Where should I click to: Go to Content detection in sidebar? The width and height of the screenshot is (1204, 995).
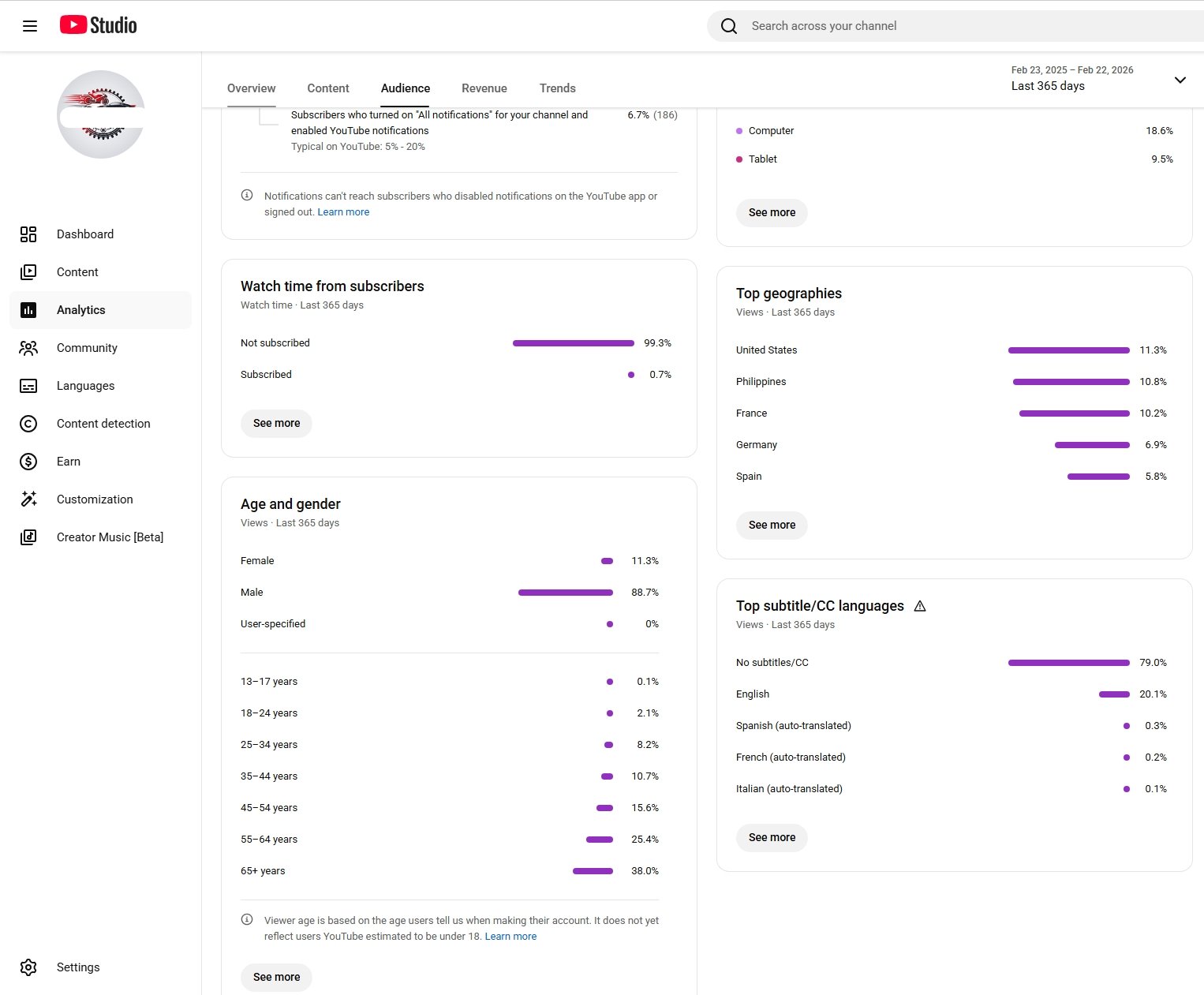(x=103, y=424)
